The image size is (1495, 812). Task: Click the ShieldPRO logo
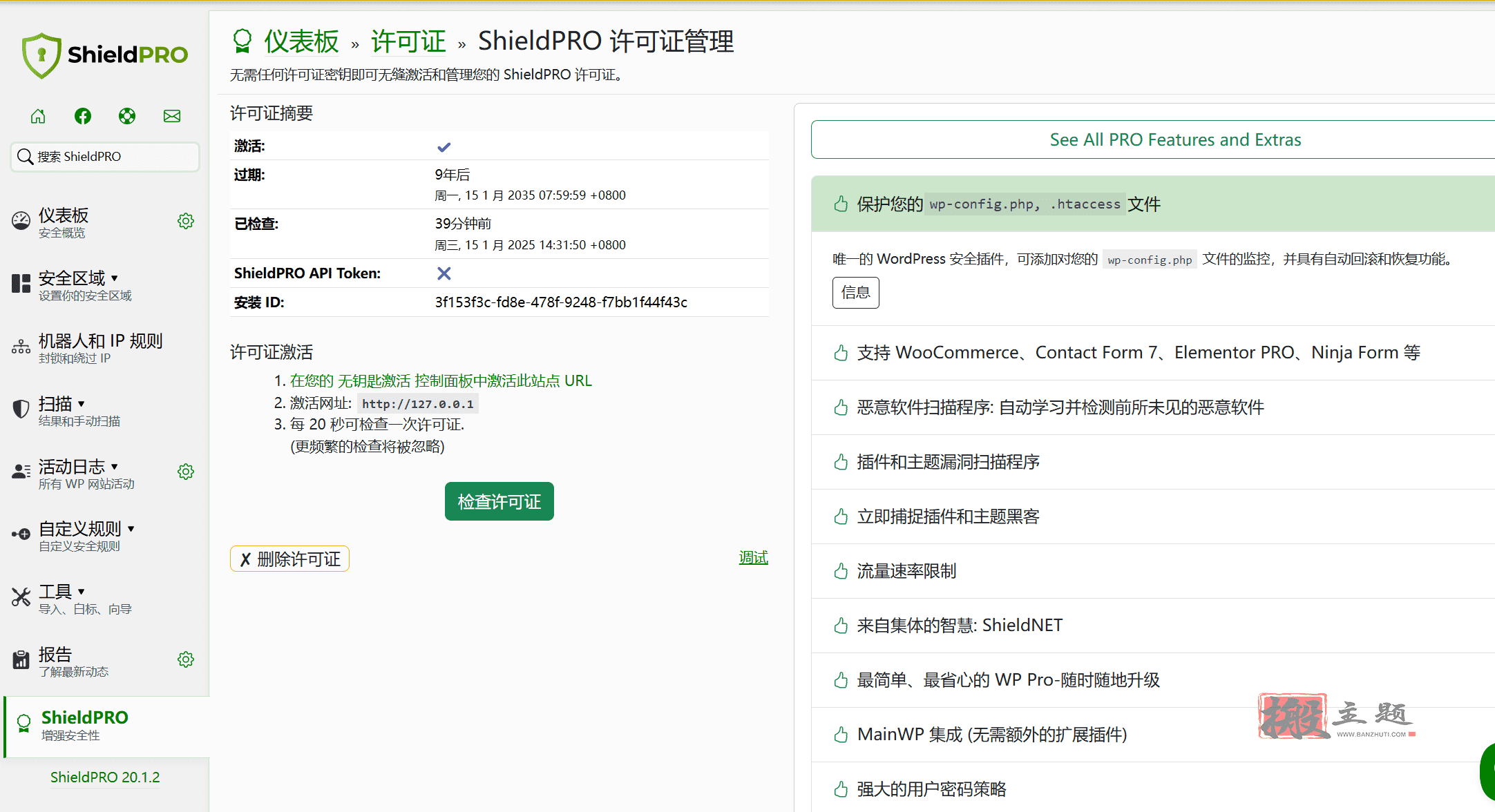click(x=104, y=55)
